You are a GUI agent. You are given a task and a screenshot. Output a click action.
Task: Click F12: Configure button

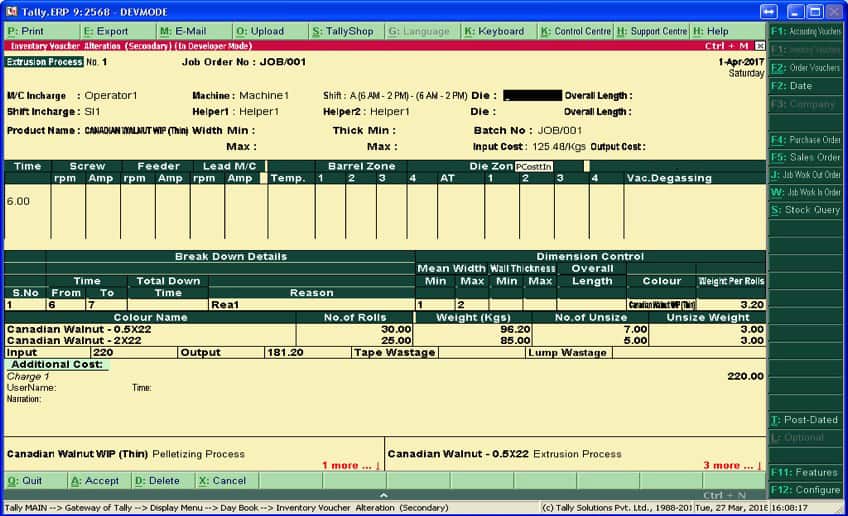click(x=806, y=489)
